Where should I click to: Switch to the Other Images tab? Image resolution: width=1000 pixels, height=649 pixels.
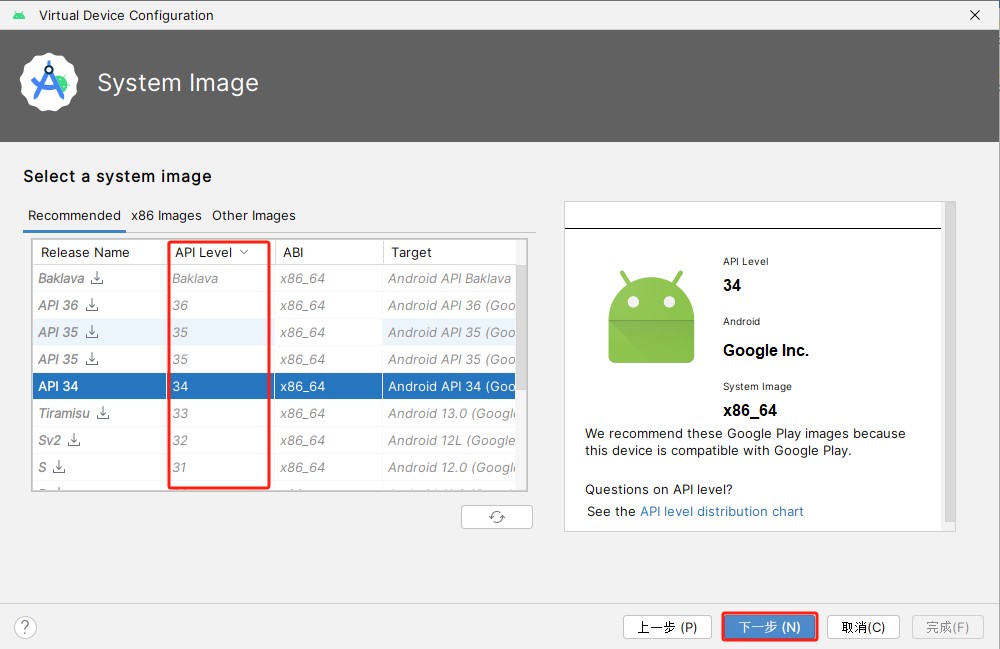(254, 215)
